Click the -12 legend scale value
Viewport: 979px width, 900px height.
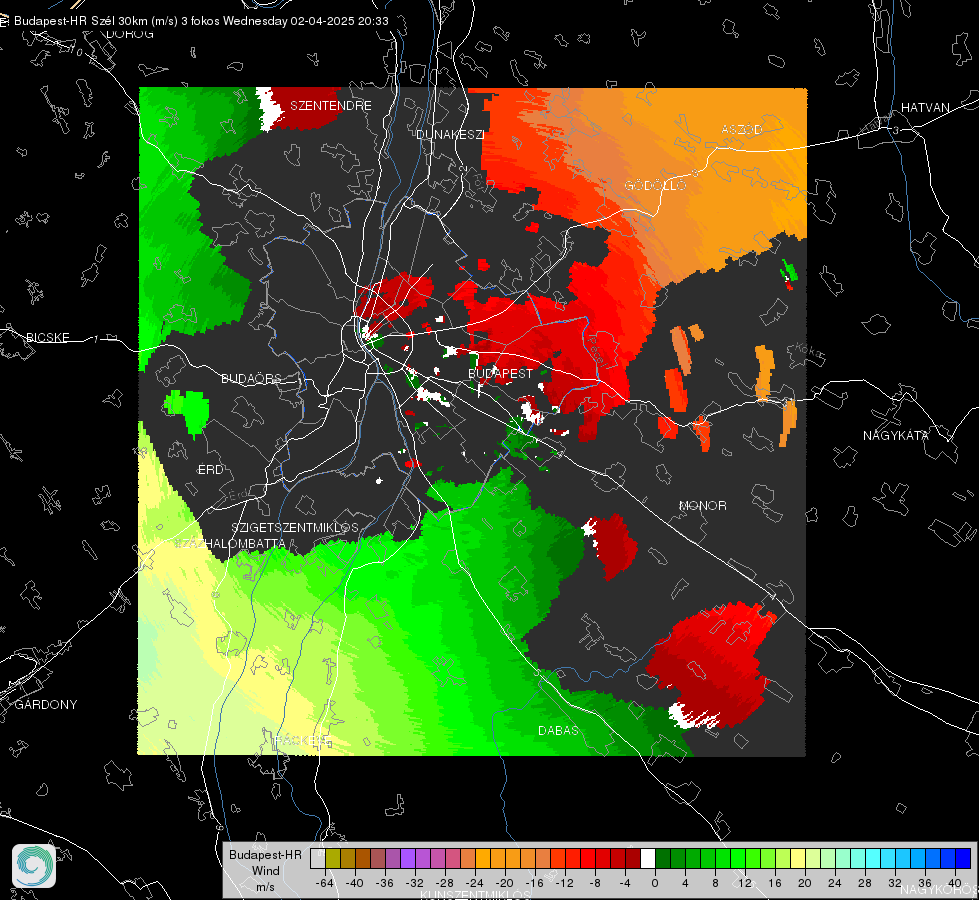(564, 883)
